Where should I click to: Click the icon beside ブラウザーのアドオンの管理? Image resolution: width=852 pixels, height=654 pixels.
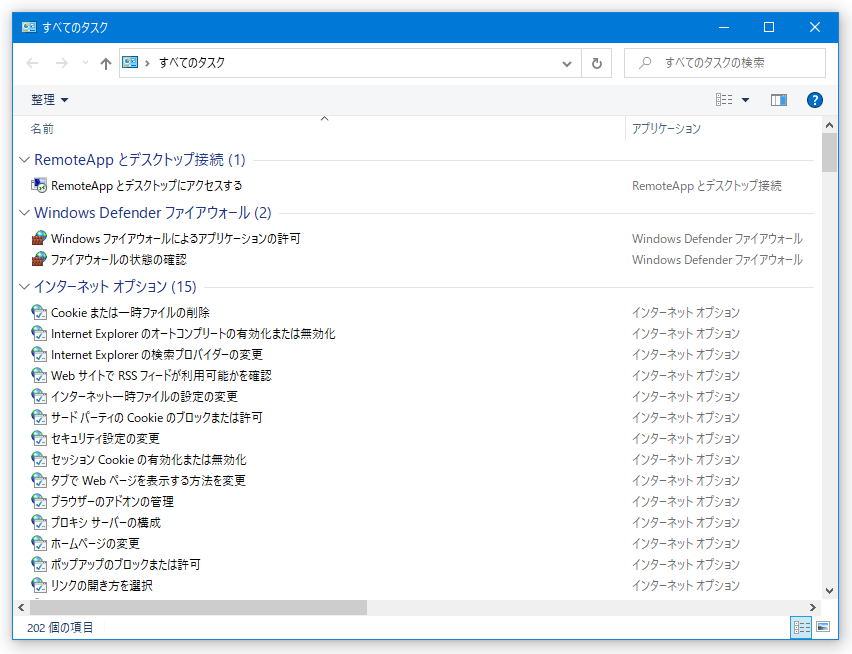pyautogui.click(x=39, y=501)
